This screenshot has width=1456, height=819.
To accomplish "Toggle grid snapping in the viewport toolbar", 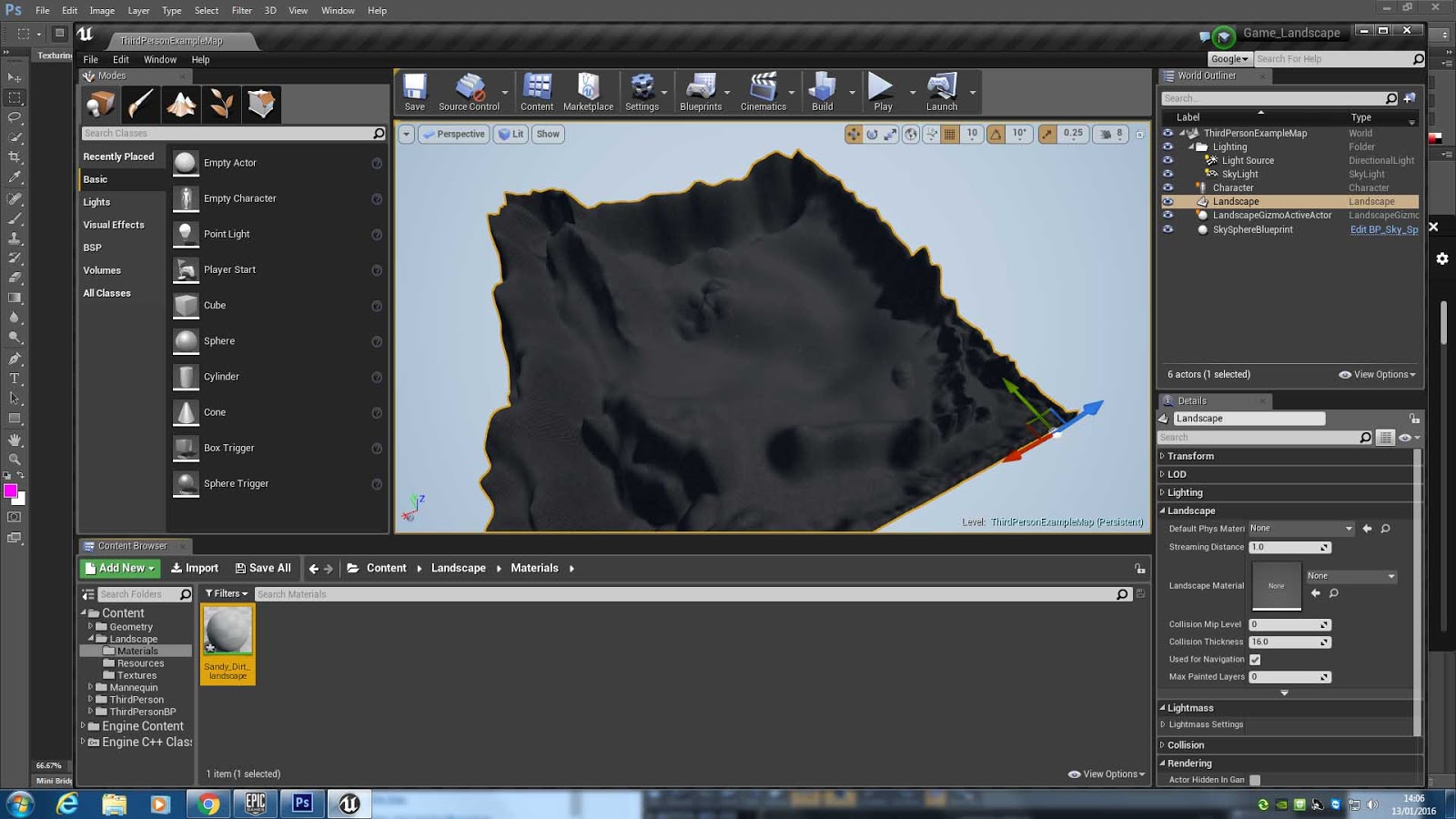I will pos(950,134).
